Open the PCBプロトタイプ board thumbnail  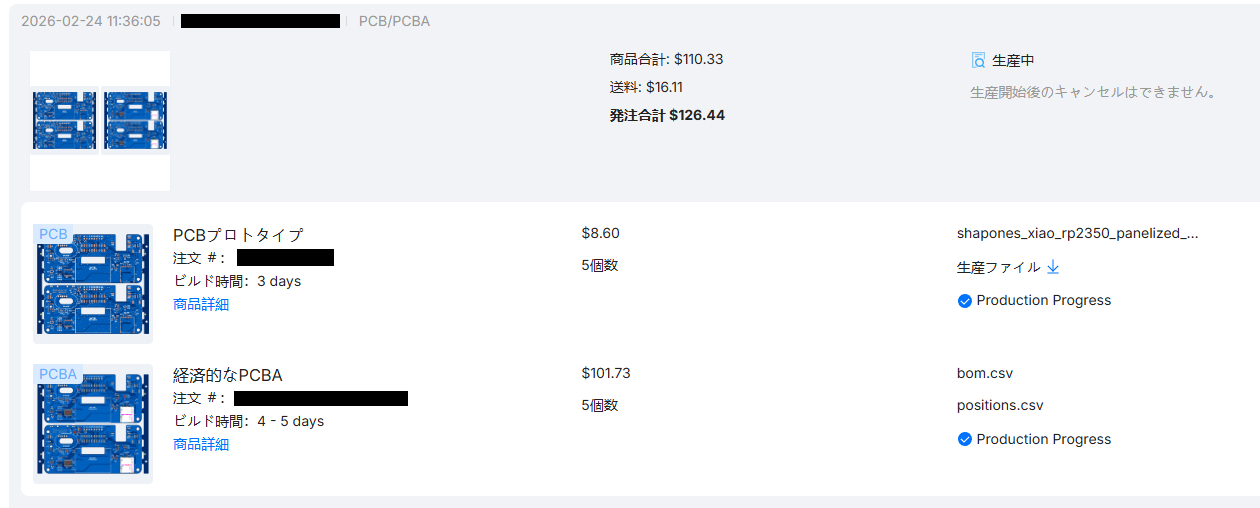[x=93, y=285]
